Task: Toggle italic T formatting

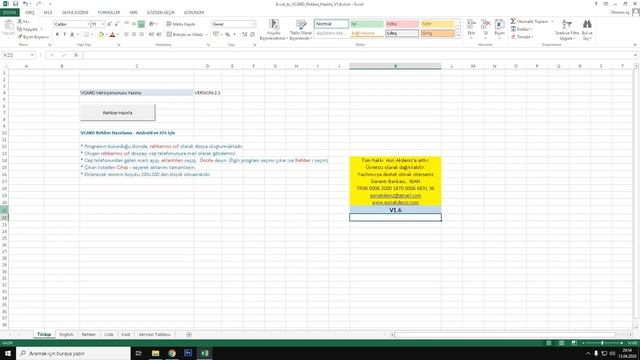Action: click(64, 35)
